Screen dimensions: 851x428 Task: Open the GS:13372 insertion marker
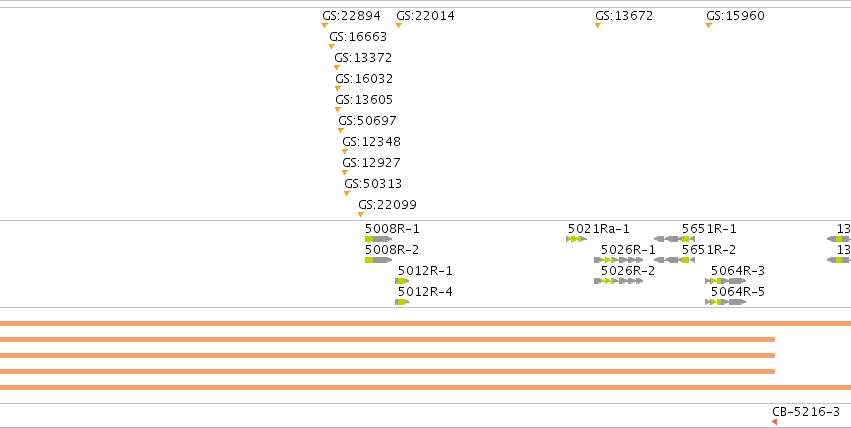click(x=336, y=68)
